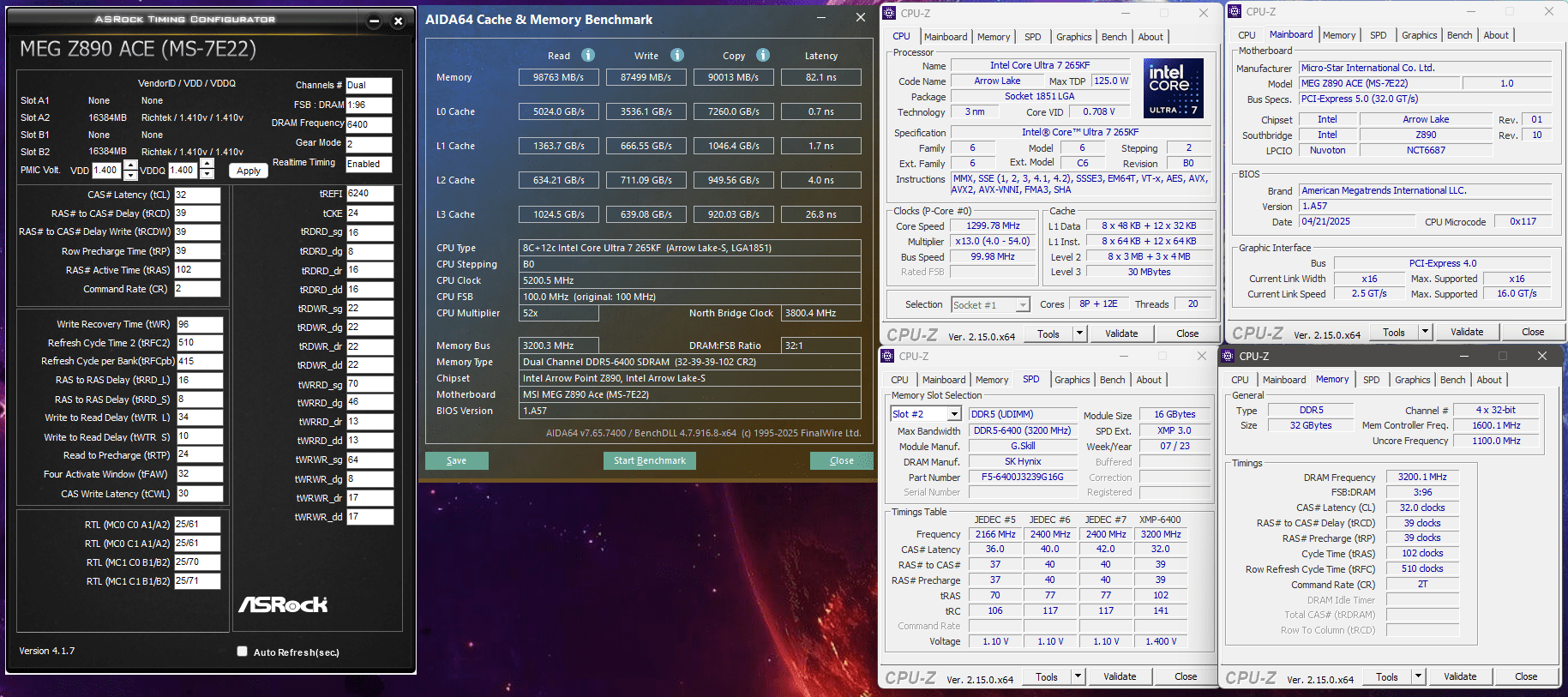The image size is (1568, 697).
Task: Close the ASRock Timing Configurator with X icon
Action: click(398, 21)
